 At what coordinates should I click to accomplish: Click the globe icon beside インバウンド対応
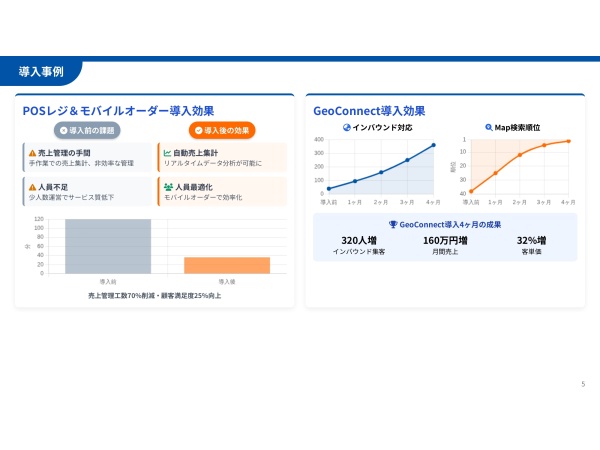click(x=347, y=127)
